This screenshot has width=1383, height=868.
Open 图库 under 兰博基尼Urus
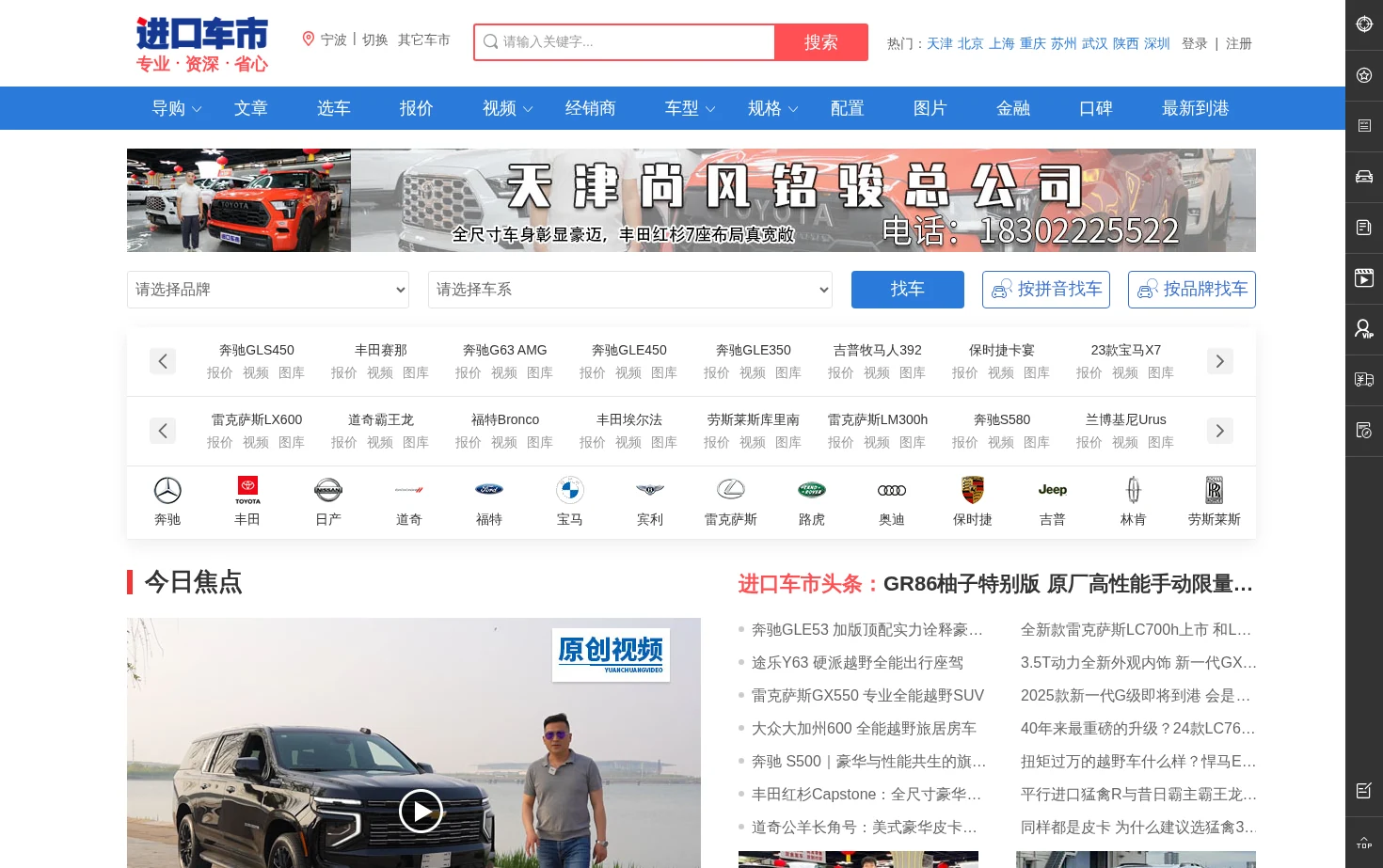[1161, 442]
